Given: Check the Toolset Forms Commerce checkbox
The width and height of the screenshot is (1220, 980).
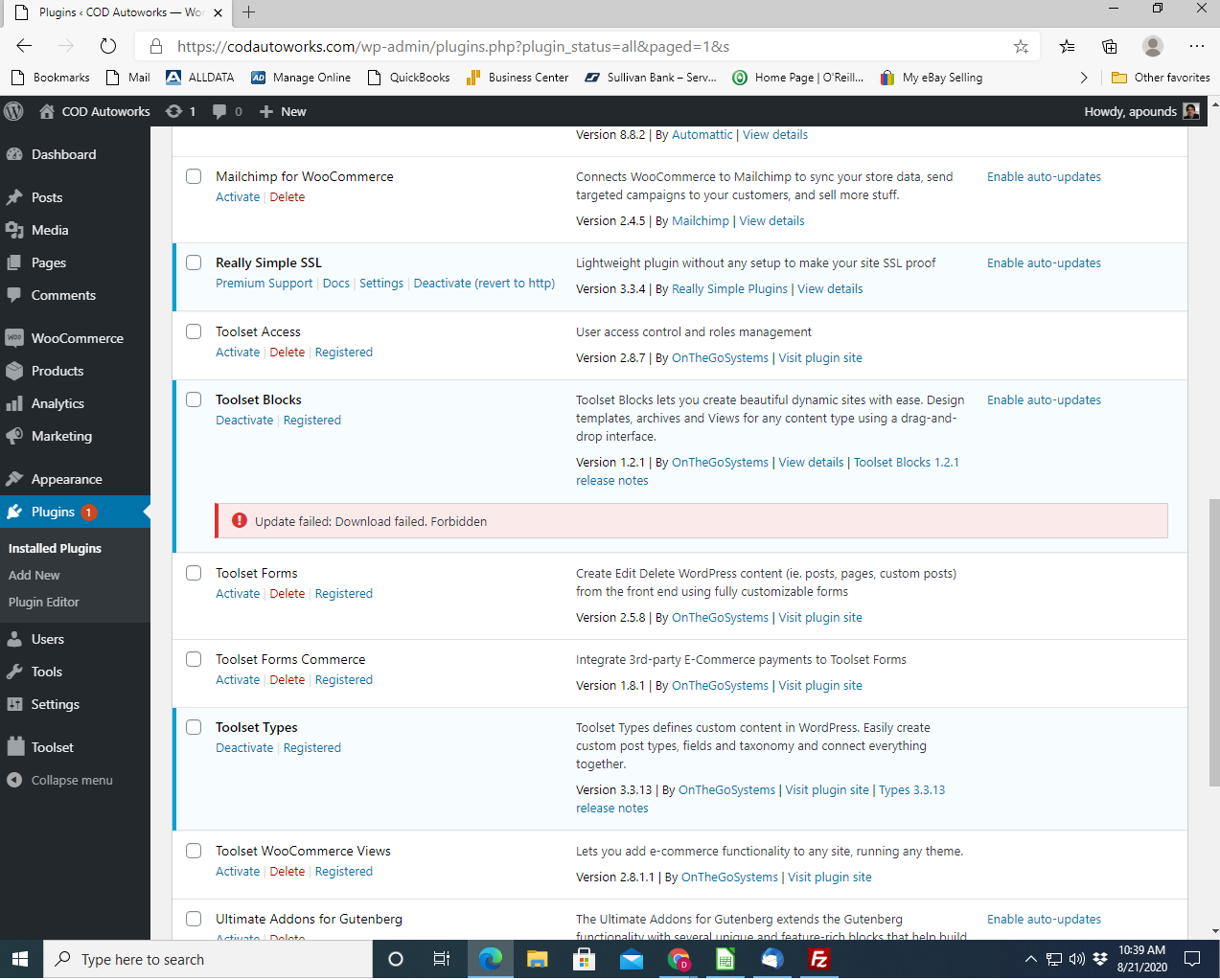Looking at the screenshot, I should [194, 659].
